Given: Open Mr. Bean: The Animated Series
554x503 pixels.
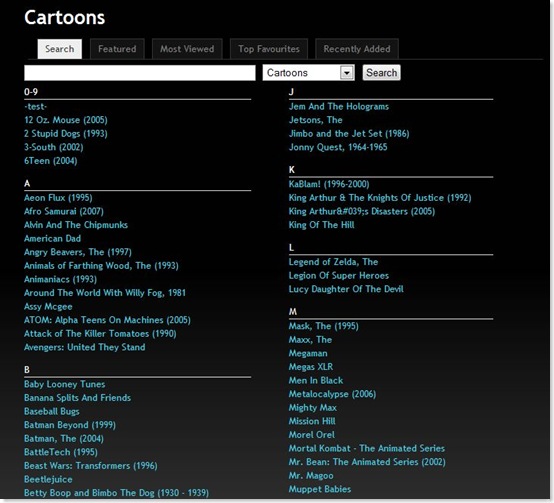Looking at the screenshot, I should click(x=367, y=462).
